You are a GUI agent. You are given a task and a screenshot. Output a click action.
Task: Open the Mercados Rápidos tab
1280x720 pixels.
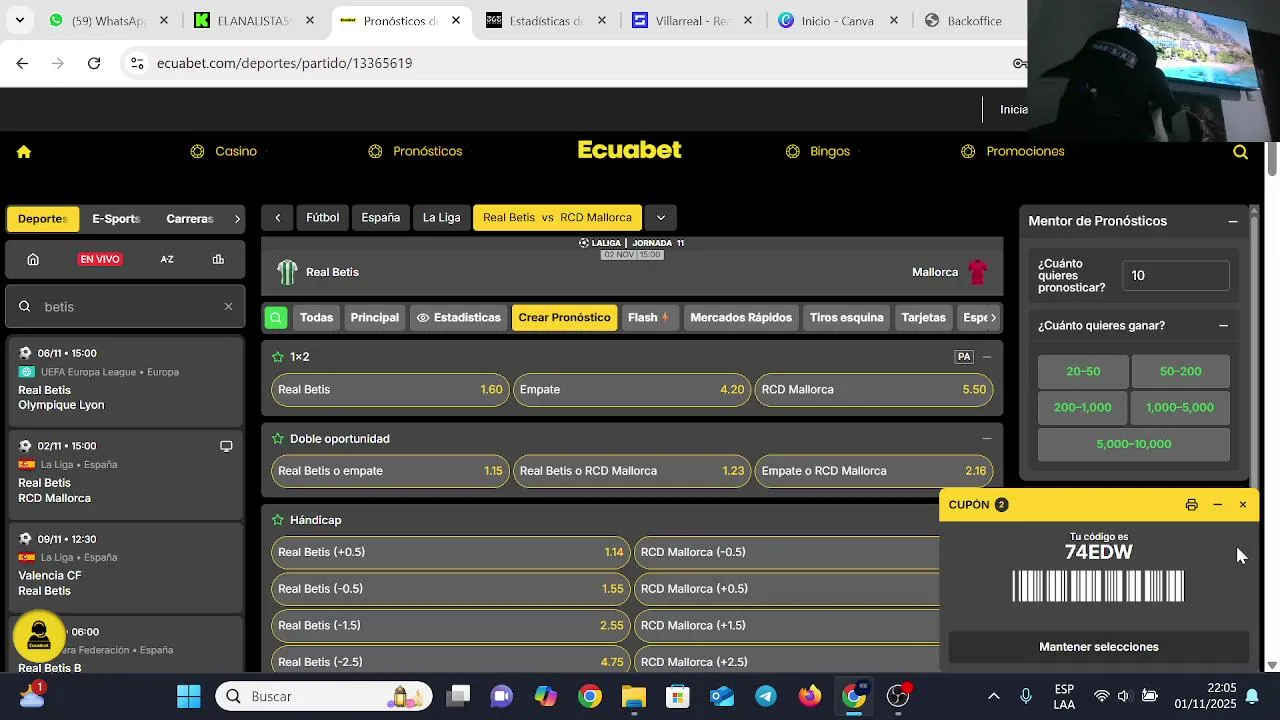(x=741, y=317)
